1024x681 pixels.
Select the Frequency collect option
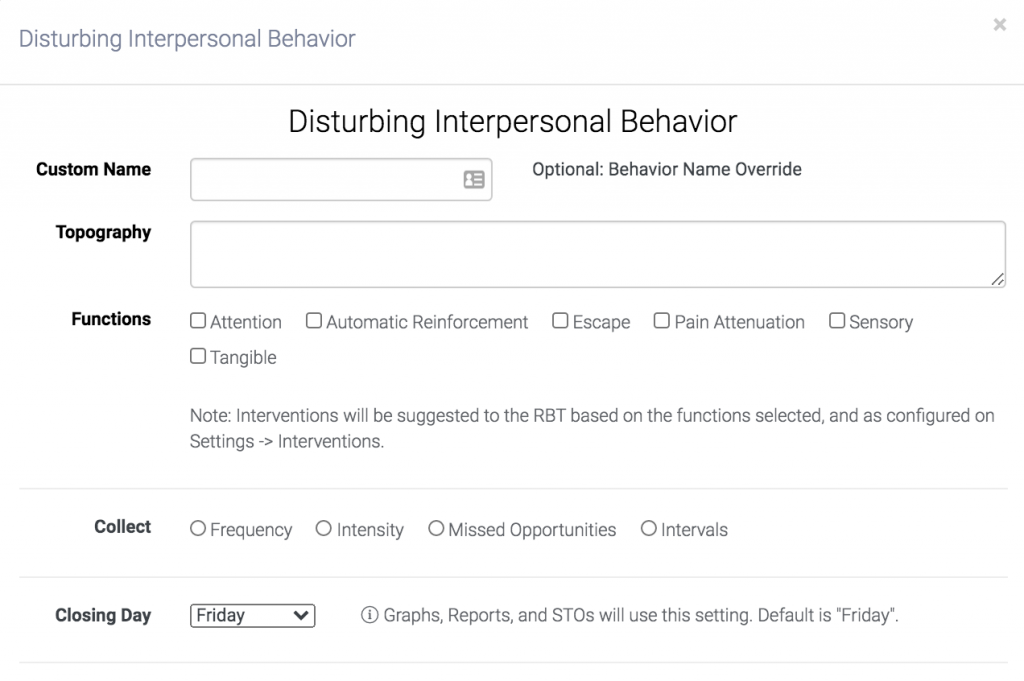click(198, 528)
